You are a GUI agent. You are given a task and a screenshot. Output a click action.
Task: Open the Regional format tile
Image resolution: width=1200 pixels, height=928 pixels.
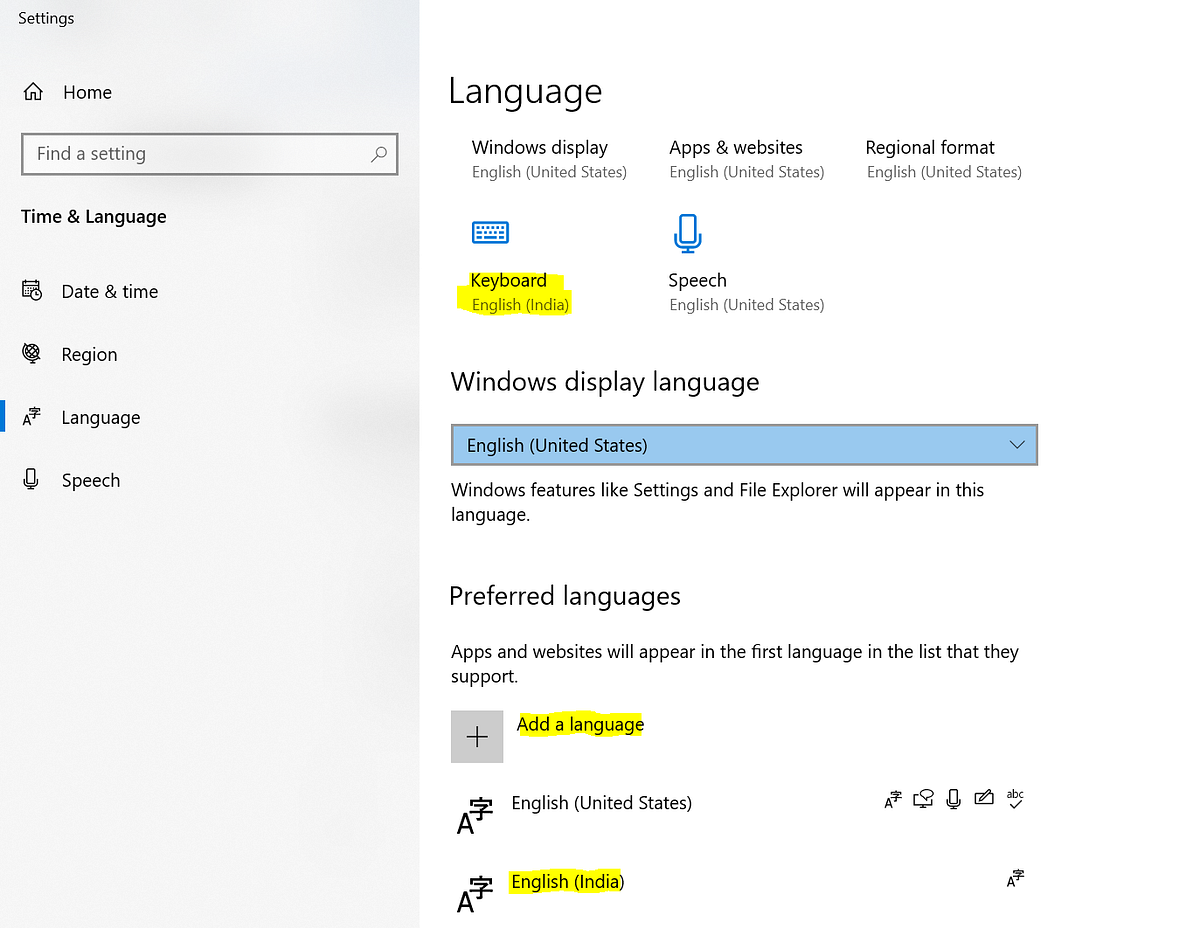(944, 159)
